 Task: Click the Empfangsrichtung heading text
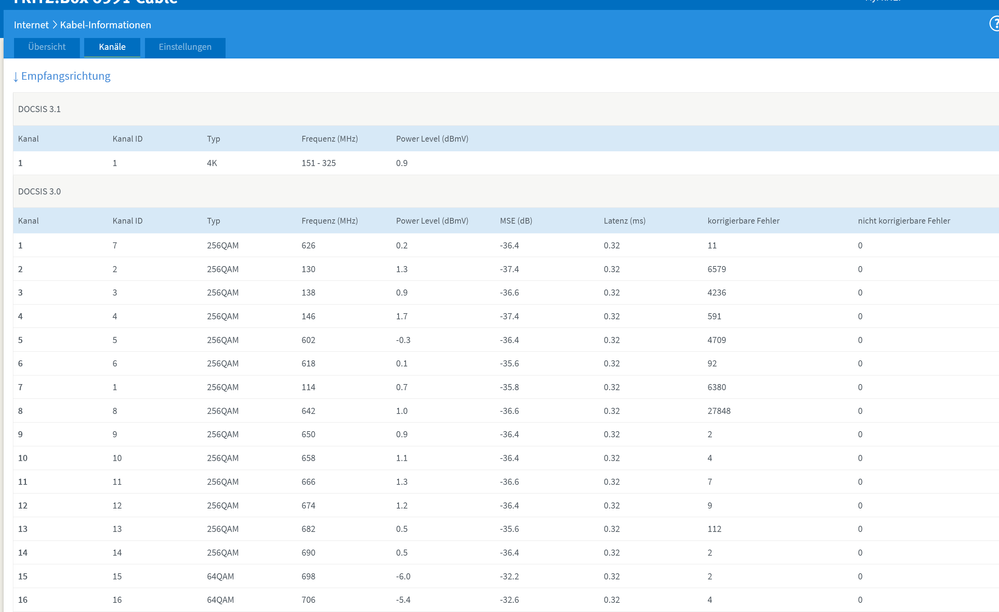(x=66, y=76)
